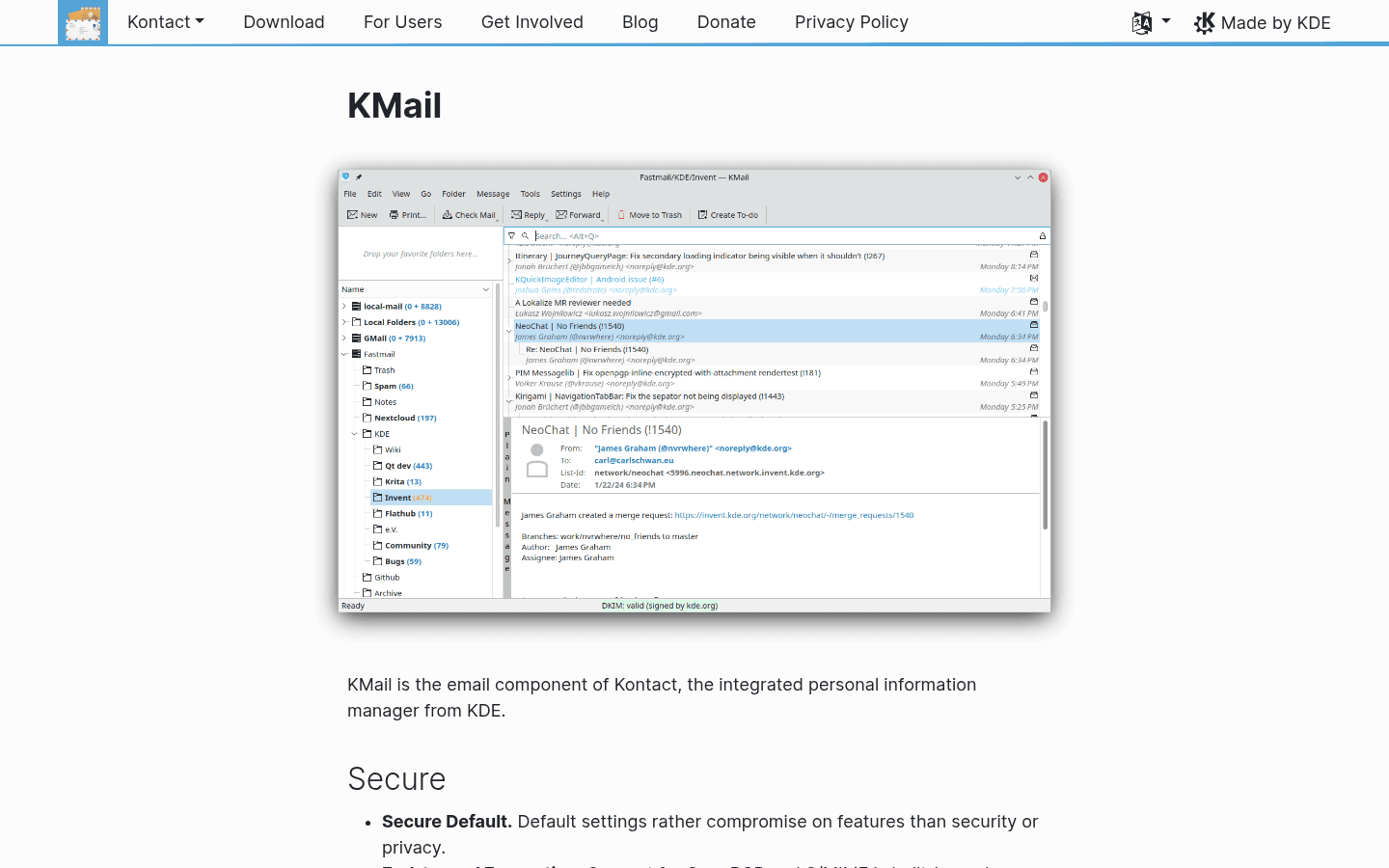
Task: Select the Wiki folder
Action: click(387, 449)
